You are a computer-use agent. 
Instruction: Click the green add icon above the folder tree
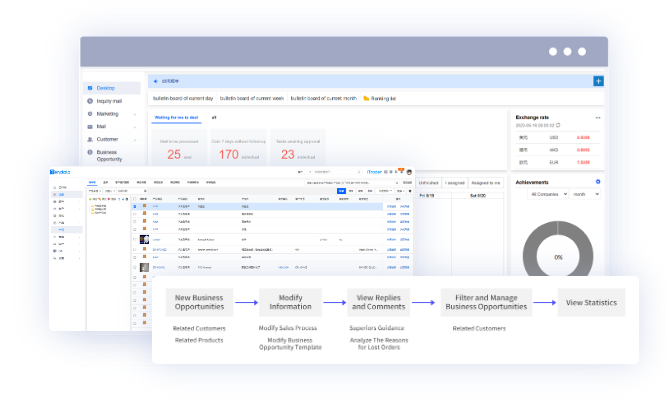pyautogui.click(x=90, y=199)
